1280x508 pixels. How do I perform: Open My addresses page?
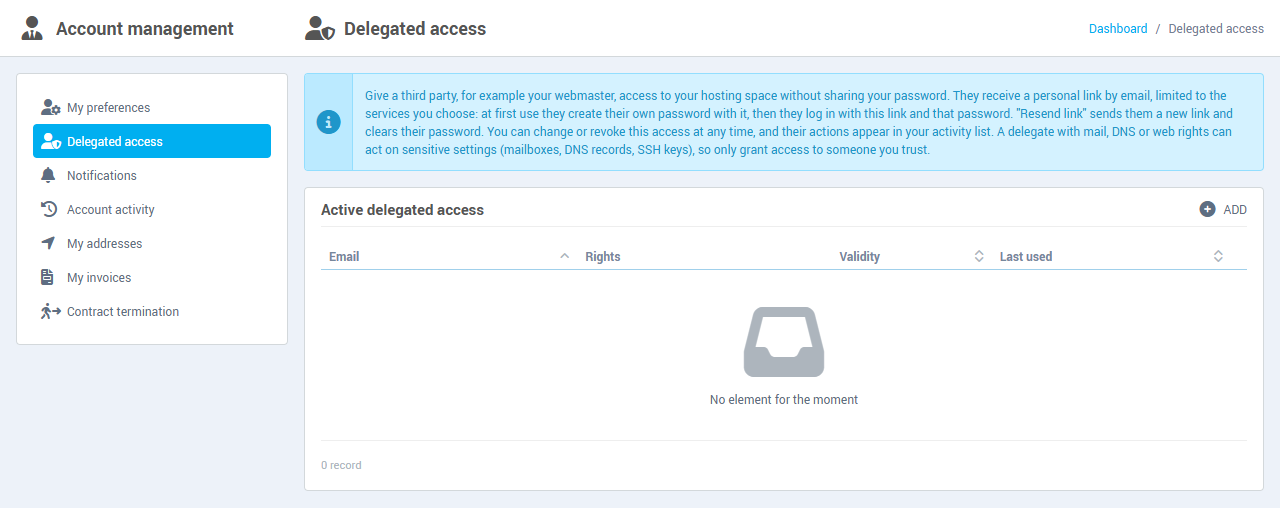[152, 244]
